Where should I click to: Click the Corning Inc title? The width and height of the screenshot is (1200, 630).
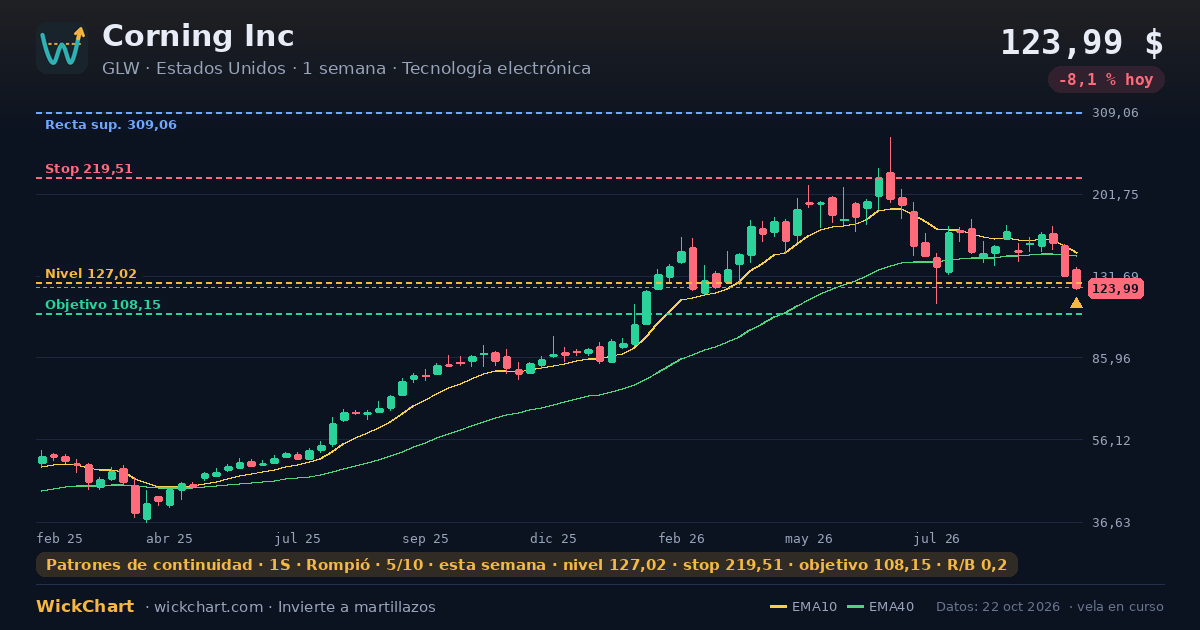click(x=198, y=36)
